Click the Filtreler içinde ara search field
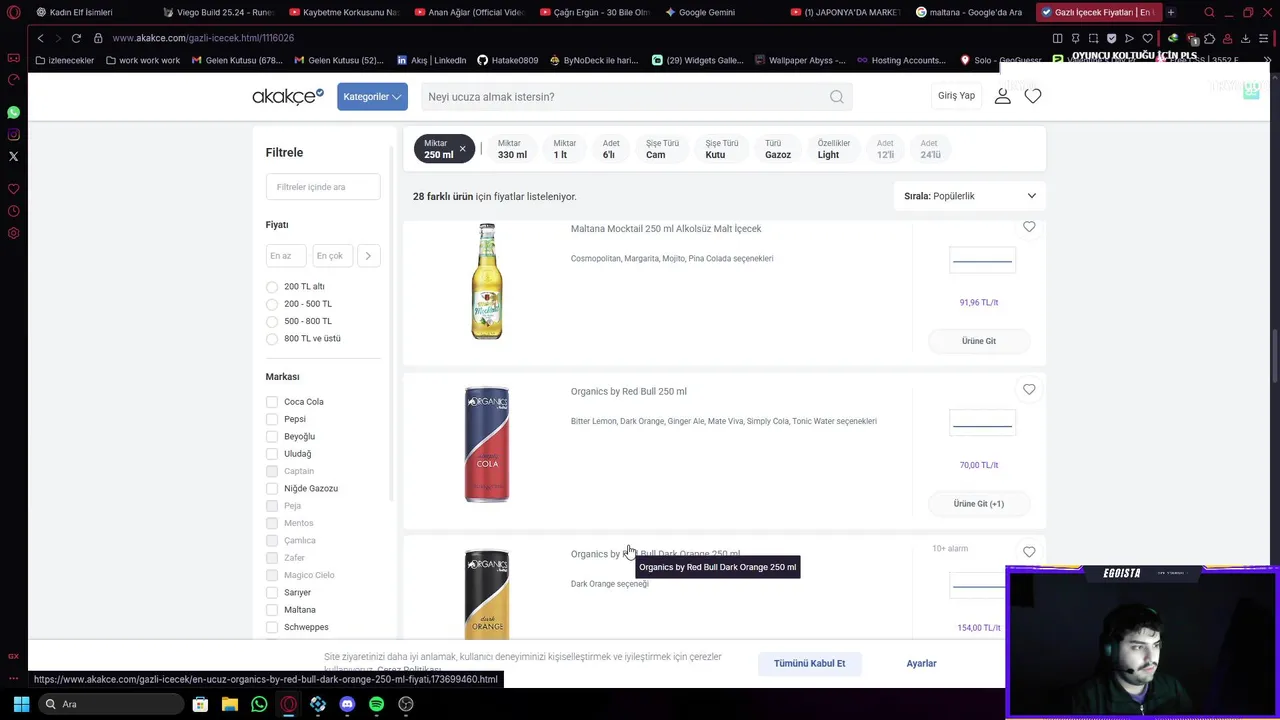Viewport: 1280px width, 720px height. [323, 187]
